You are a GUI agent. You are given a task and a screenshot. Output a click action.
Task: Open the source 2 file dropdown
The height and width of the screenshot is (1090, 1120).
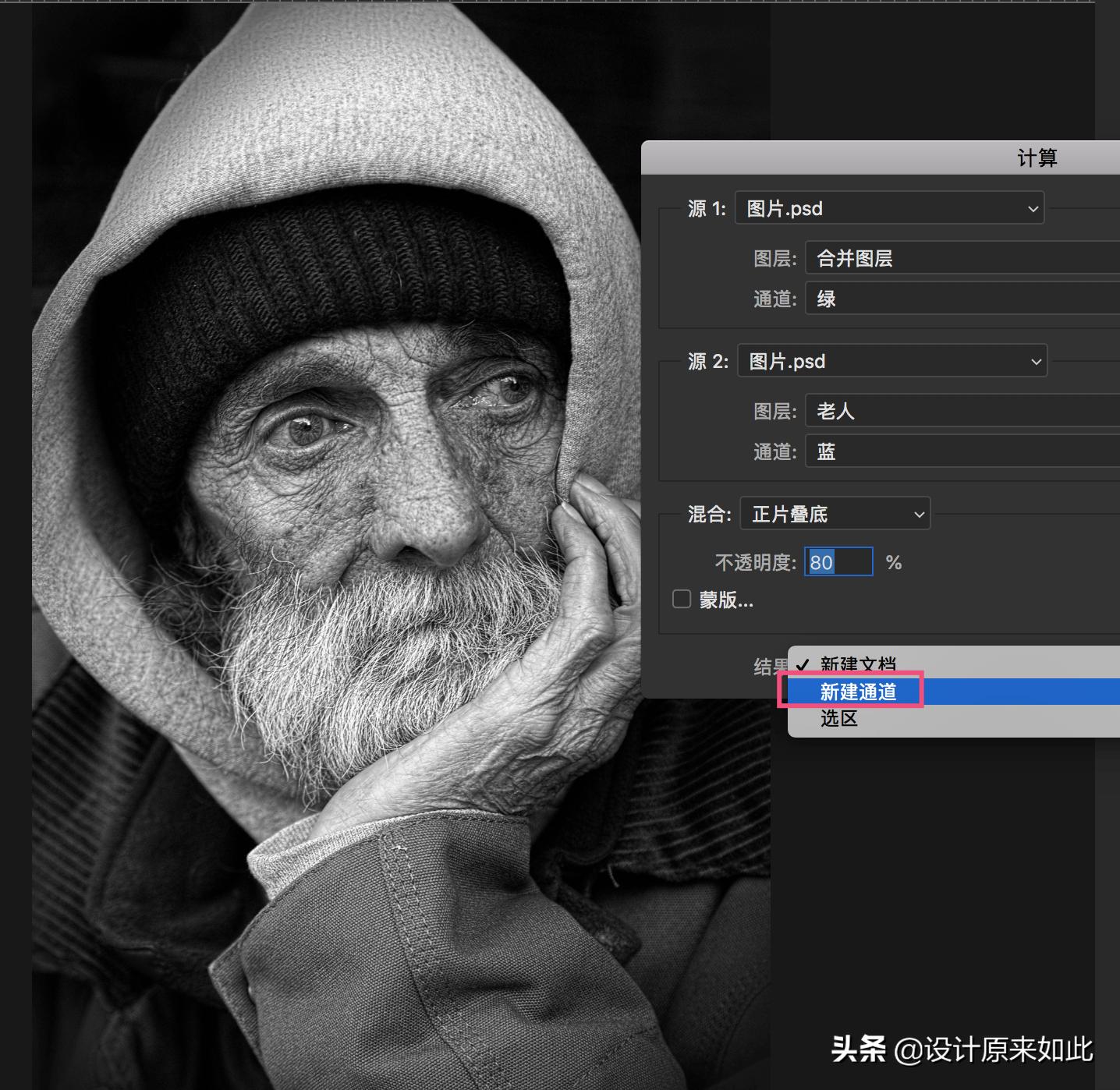click(891, 361)
